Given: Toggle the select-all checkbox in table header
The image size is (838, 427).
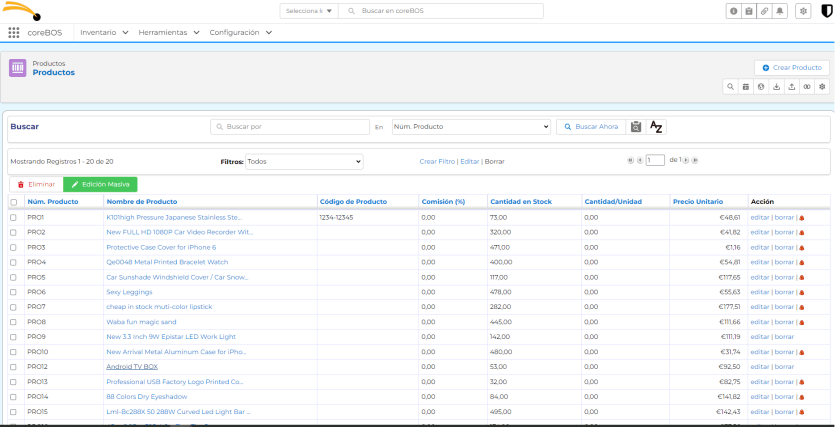Looking at the screenshot, I should tap(14, 202).
